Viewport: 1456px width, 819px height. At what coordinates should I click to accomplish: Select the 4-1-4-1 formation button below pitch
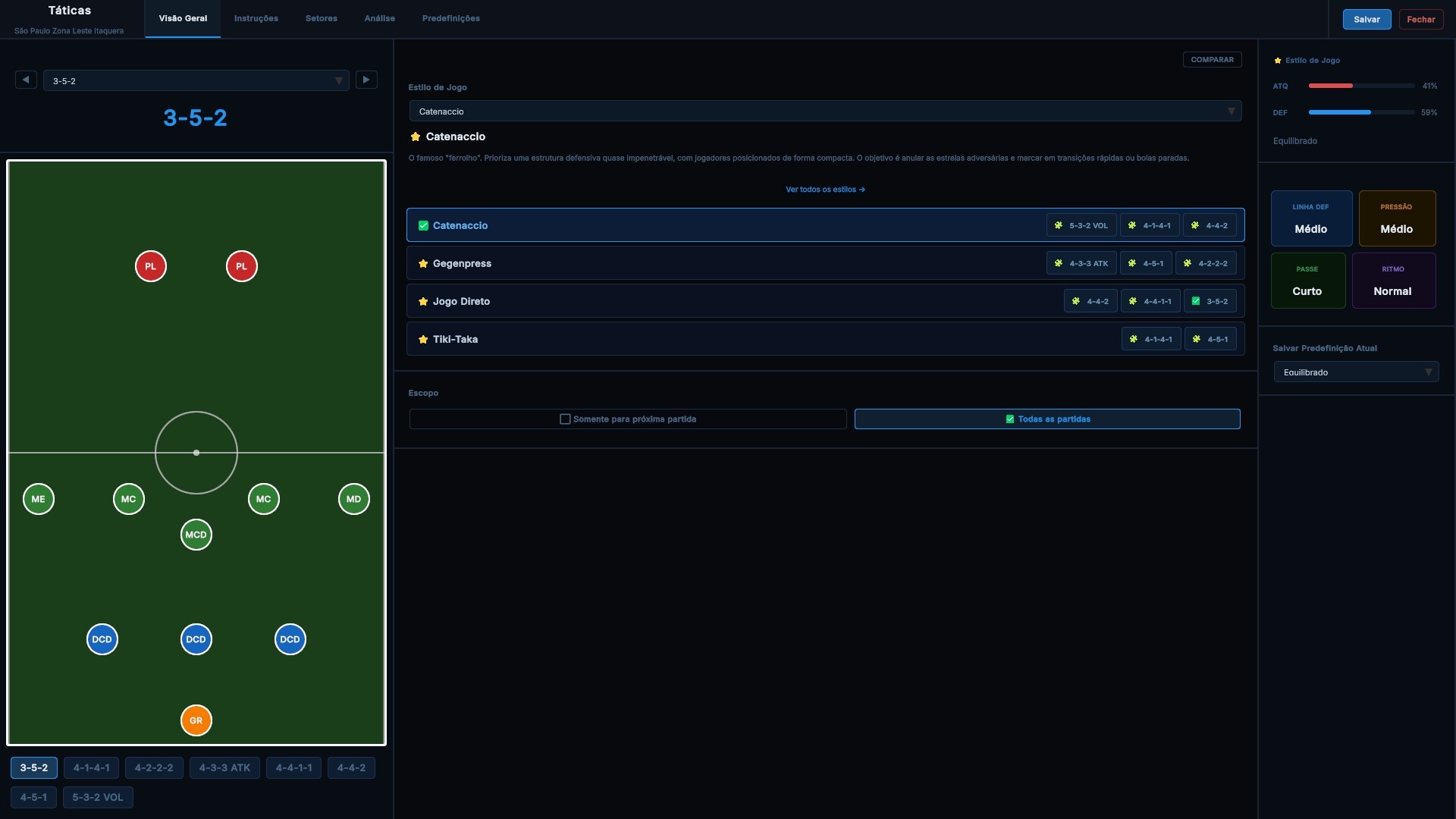(91, 767)
